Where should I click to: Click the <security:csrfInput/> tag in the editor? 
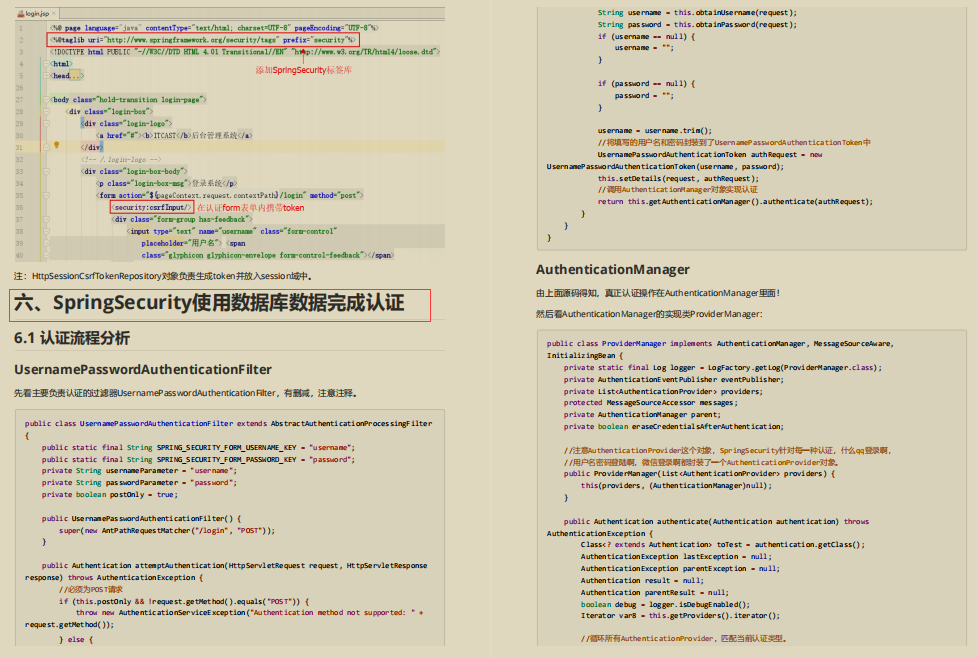pyautogui.click(x=152, y=207)
